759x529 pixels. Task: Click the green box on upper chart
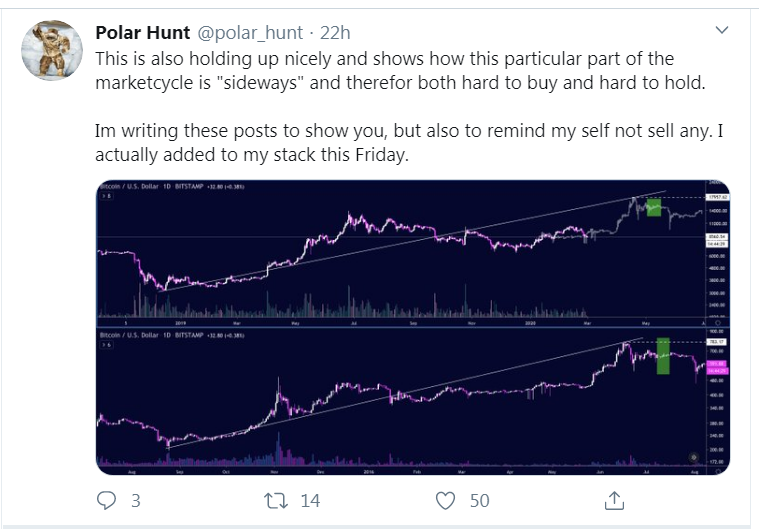[654, 208]
